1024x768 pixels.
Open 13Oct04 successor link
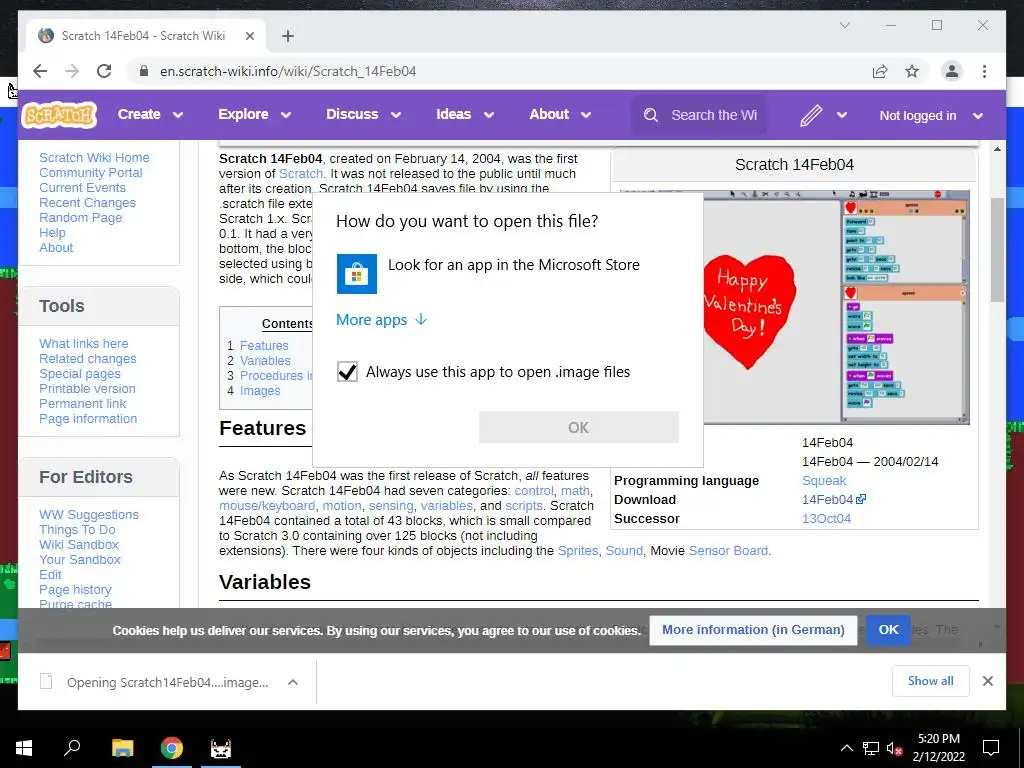point(826,519)
